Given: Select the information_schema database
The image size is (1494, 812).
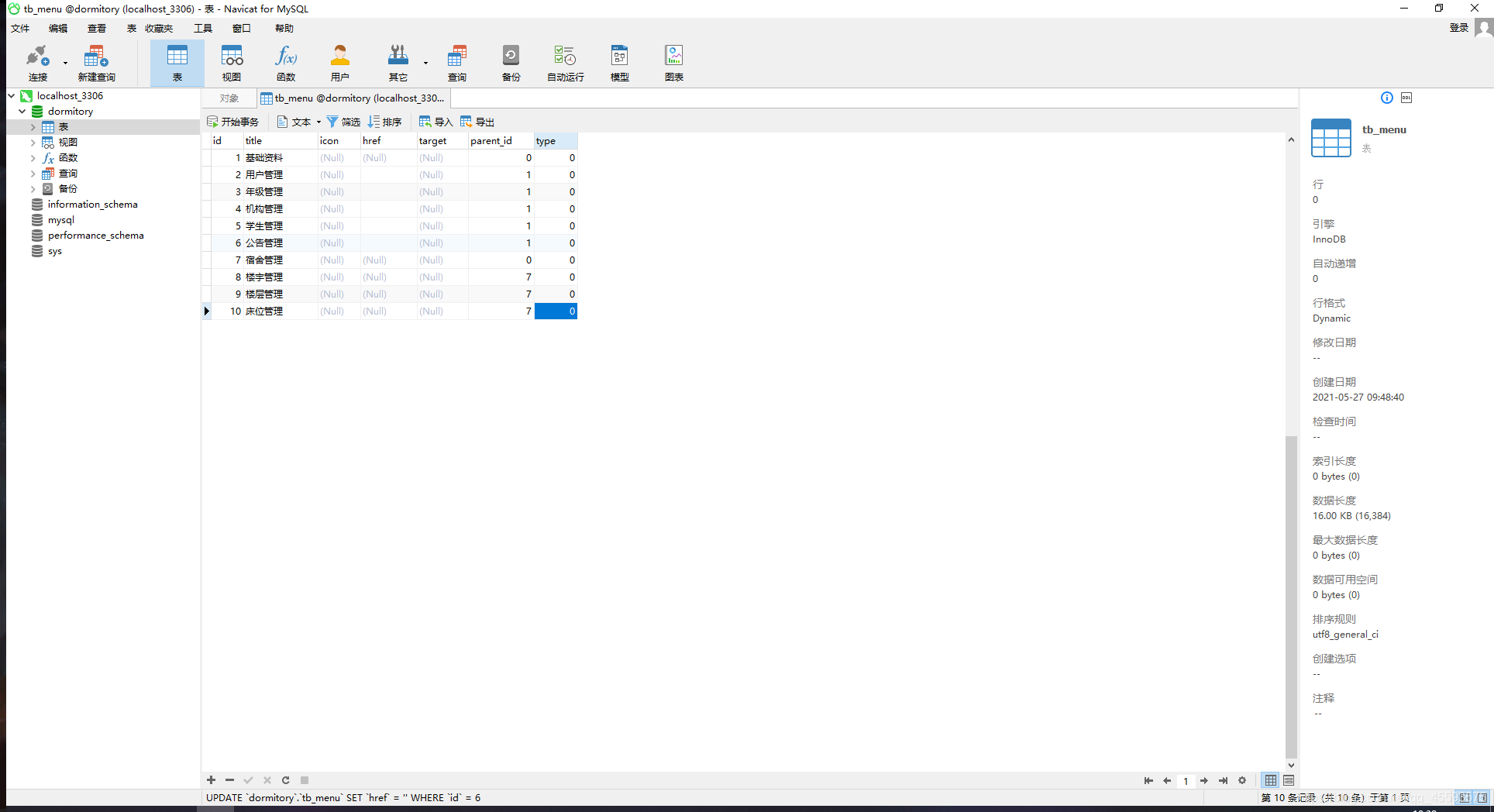Looking at the screenshot, I should pos(92,205).
